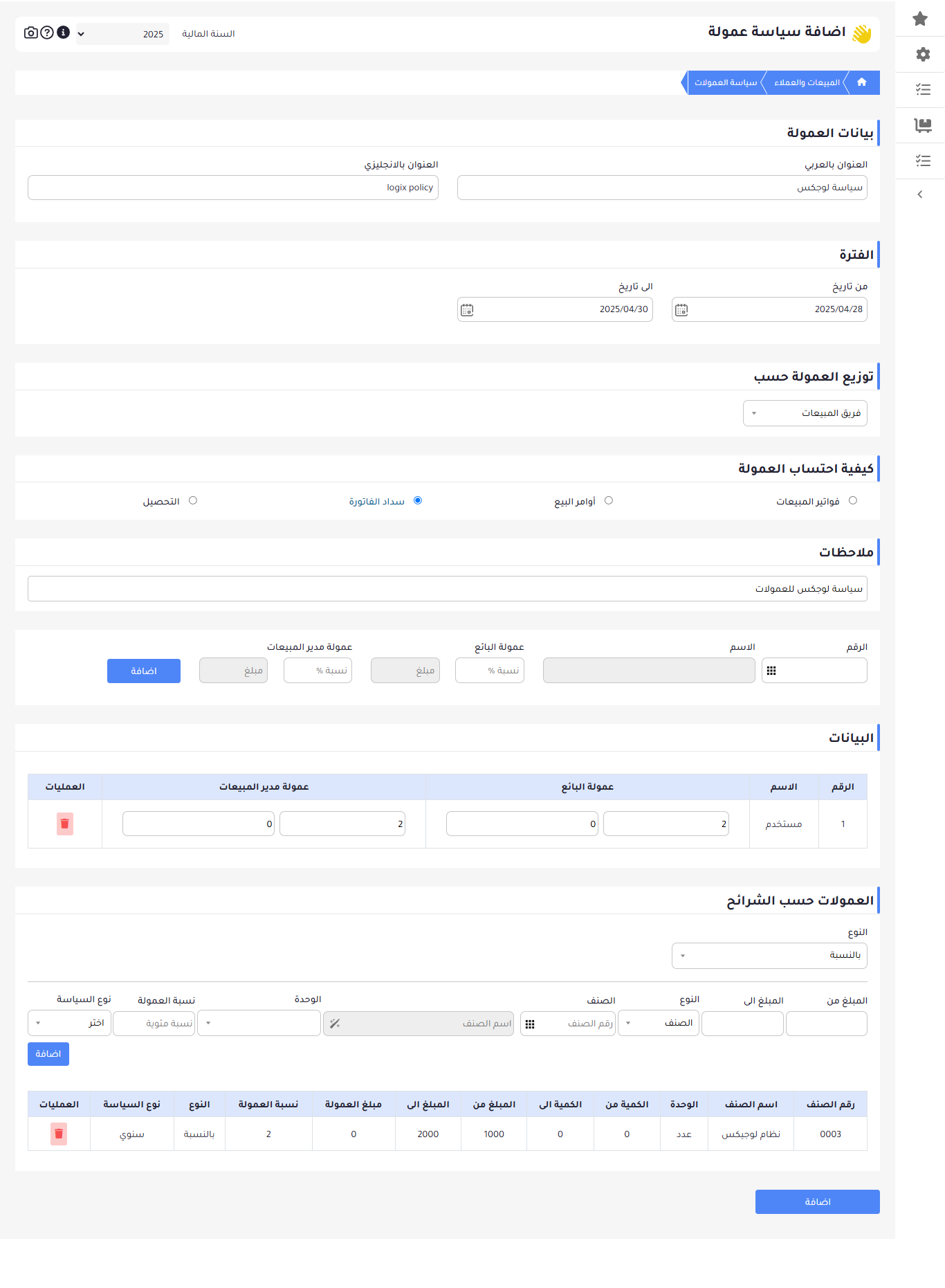Click العنوان بالانجليزي logix policy field
This screenshot has height=1288, width=945.
pyautogui.click(x=233, y=188)
